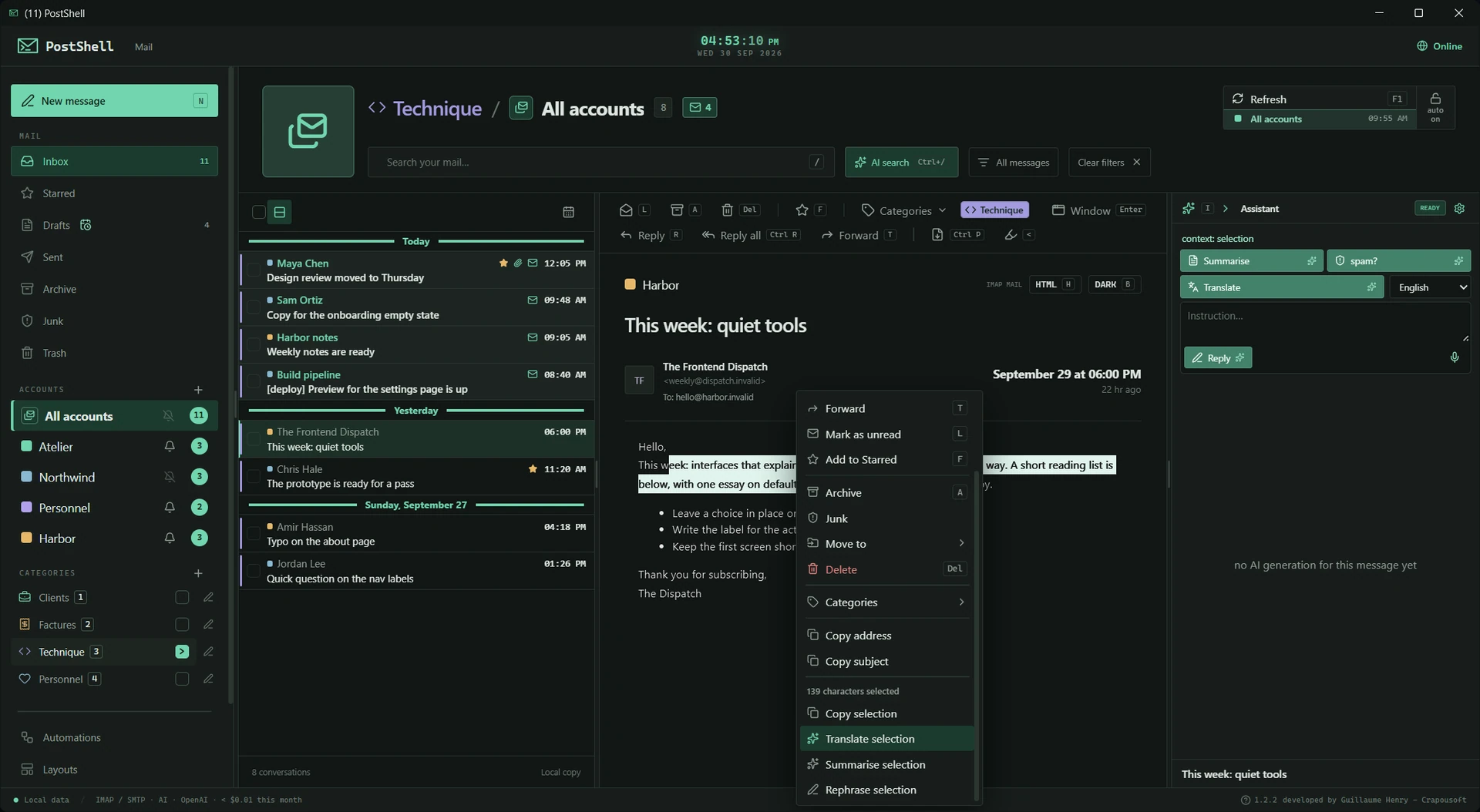
Task: Click the archive box icon in message toolbar
Action: click(x=677, y=210)
